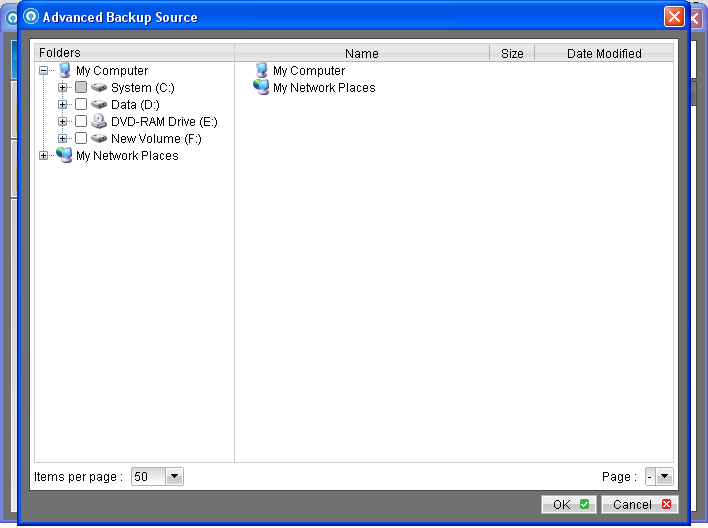Click the System (C:) drive icon
This screenshot has height=528, width=708.
(99, 88)
